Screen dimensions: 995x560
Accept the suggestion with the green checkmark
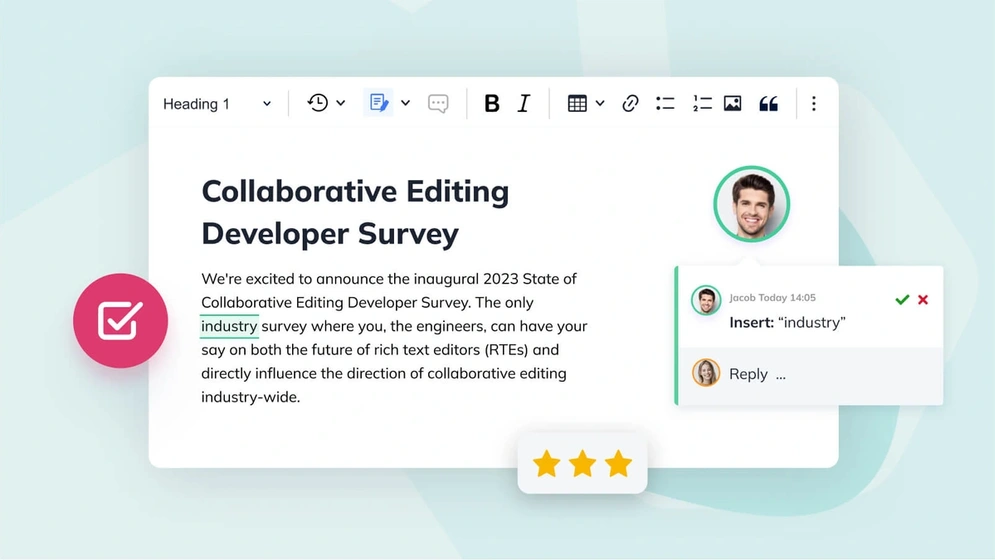click(x=902, y=300)
